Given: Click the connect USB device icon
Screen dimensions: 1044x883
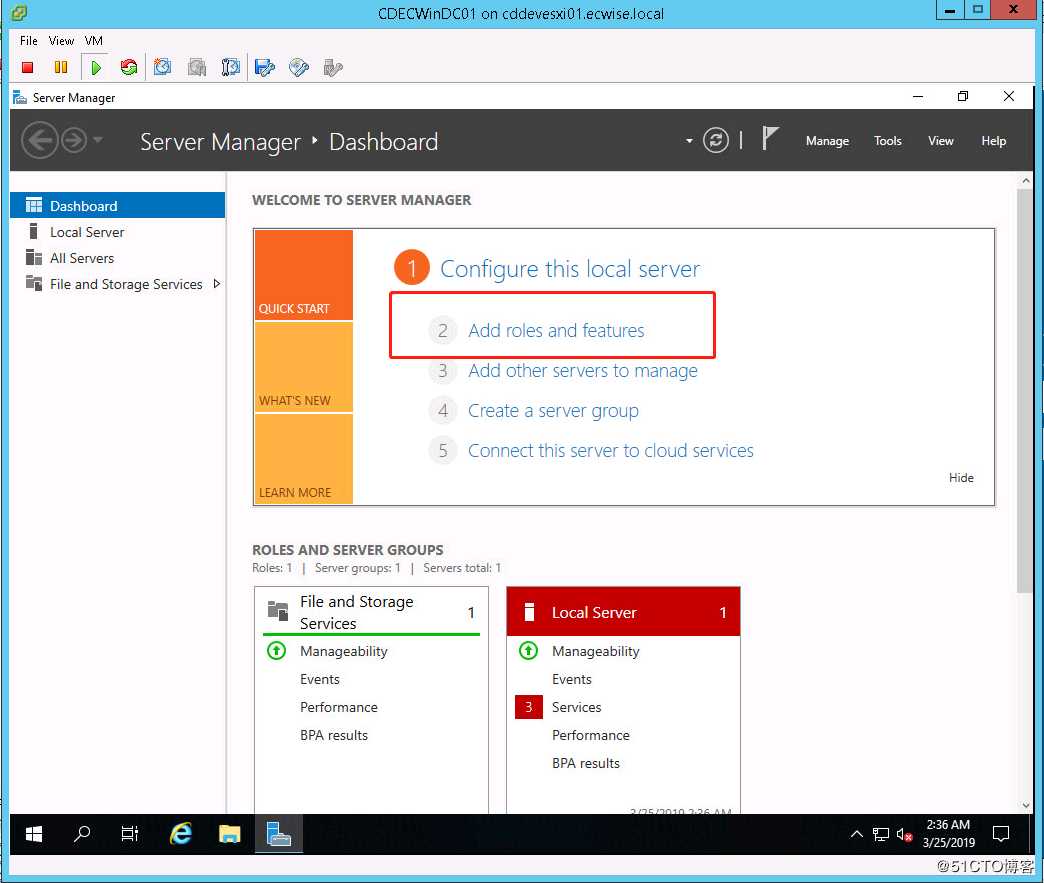Looking at the screenshot, I should click(x=332, y=67).
